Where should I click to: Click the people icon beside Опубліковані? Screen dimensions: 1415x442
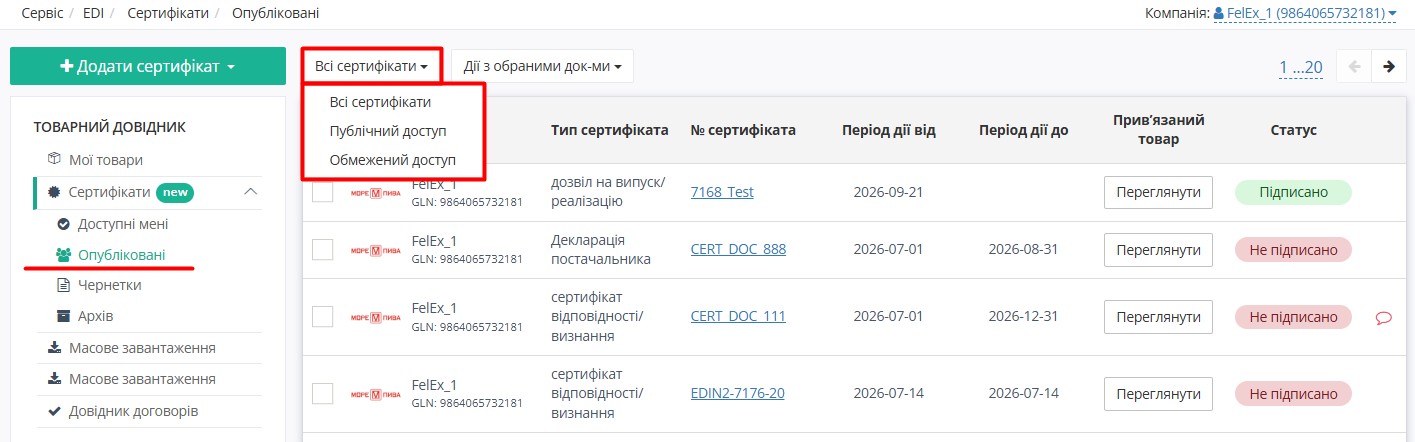64,255
